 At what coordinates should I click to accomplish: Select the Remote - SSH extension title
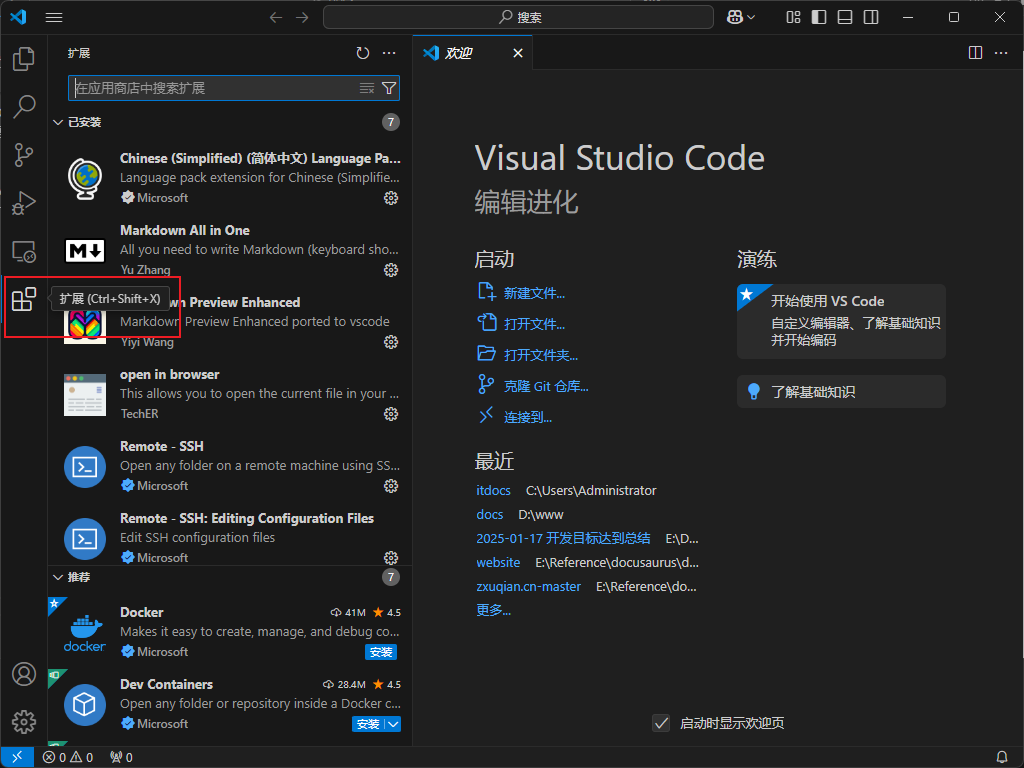tap(162, 446)
